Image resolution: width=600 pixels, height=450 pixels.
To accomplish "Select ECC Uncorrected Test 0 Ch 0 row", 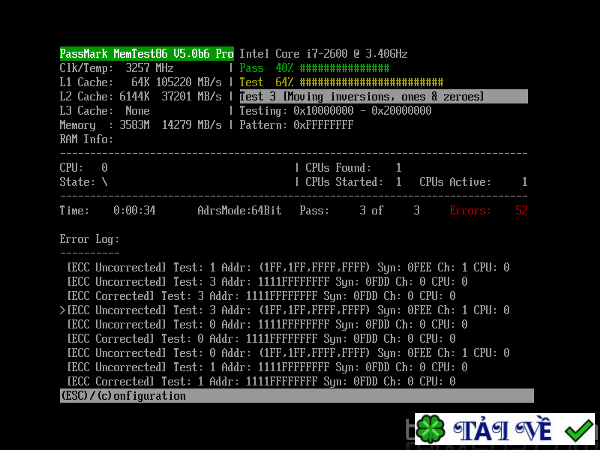I will [267, 324].
